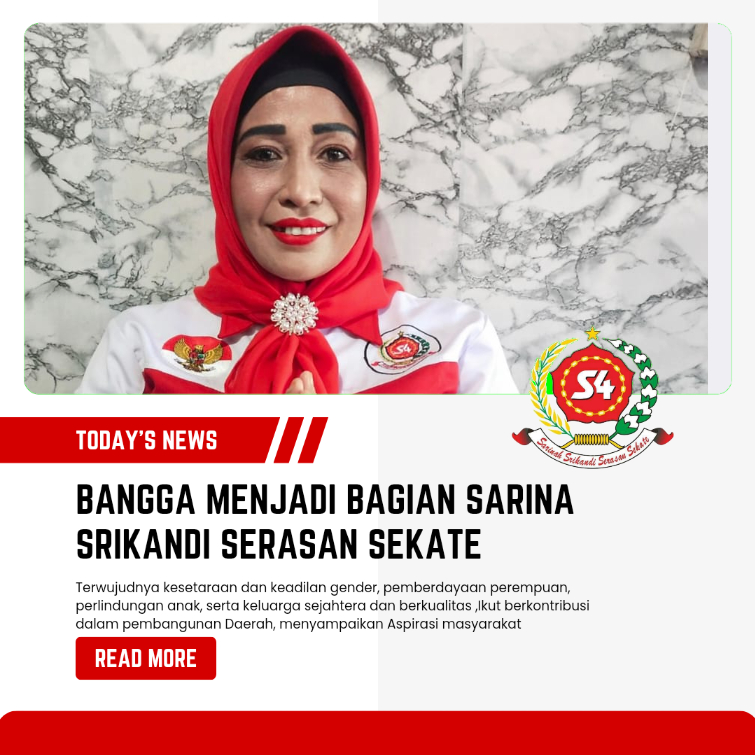The width and height of the screenshot is (755, 755).
Task: Click the Sarinah Srikandi Serasan Sekate ribbon
Action: [593, 449]
